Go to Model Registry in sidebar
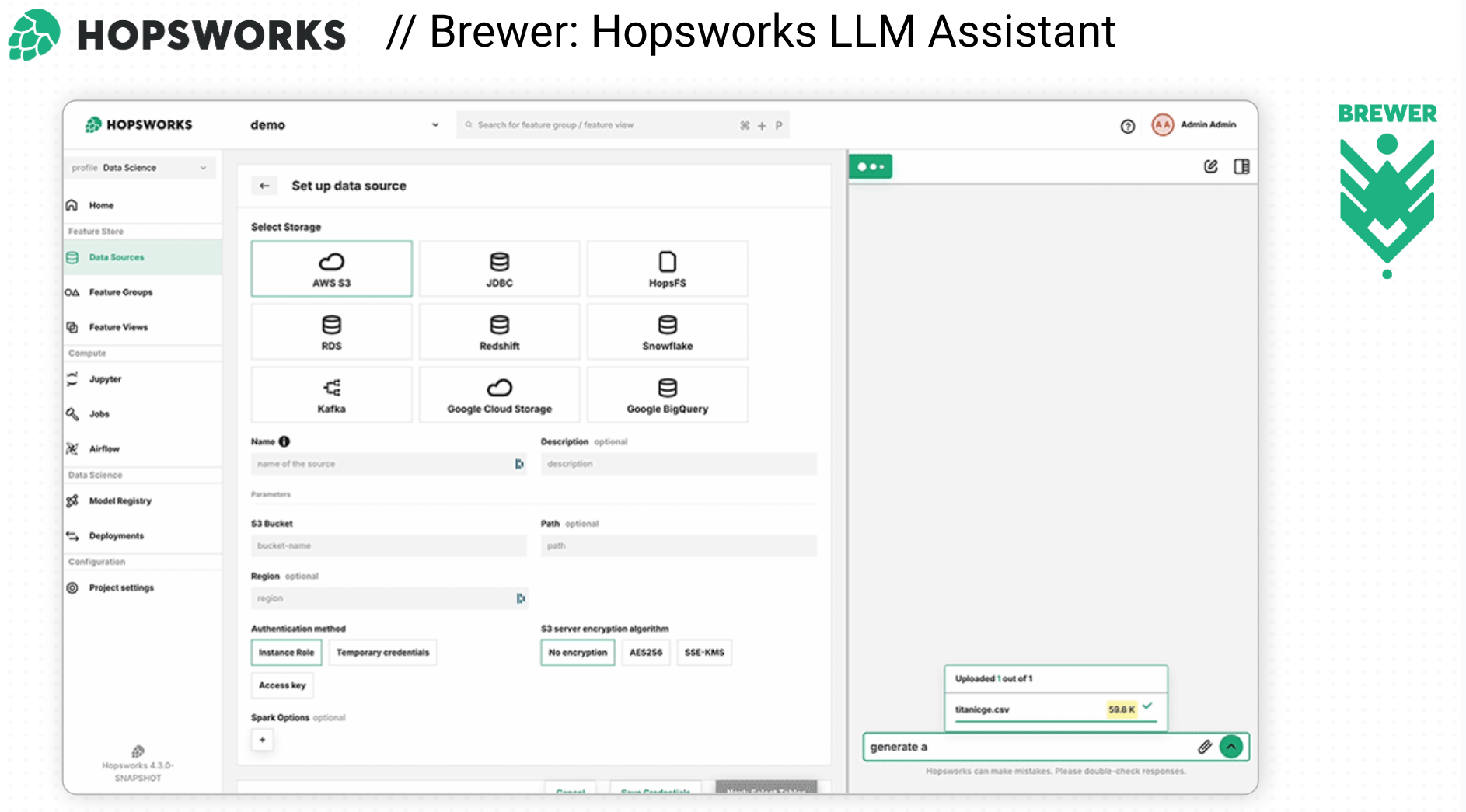 point(120,501)
